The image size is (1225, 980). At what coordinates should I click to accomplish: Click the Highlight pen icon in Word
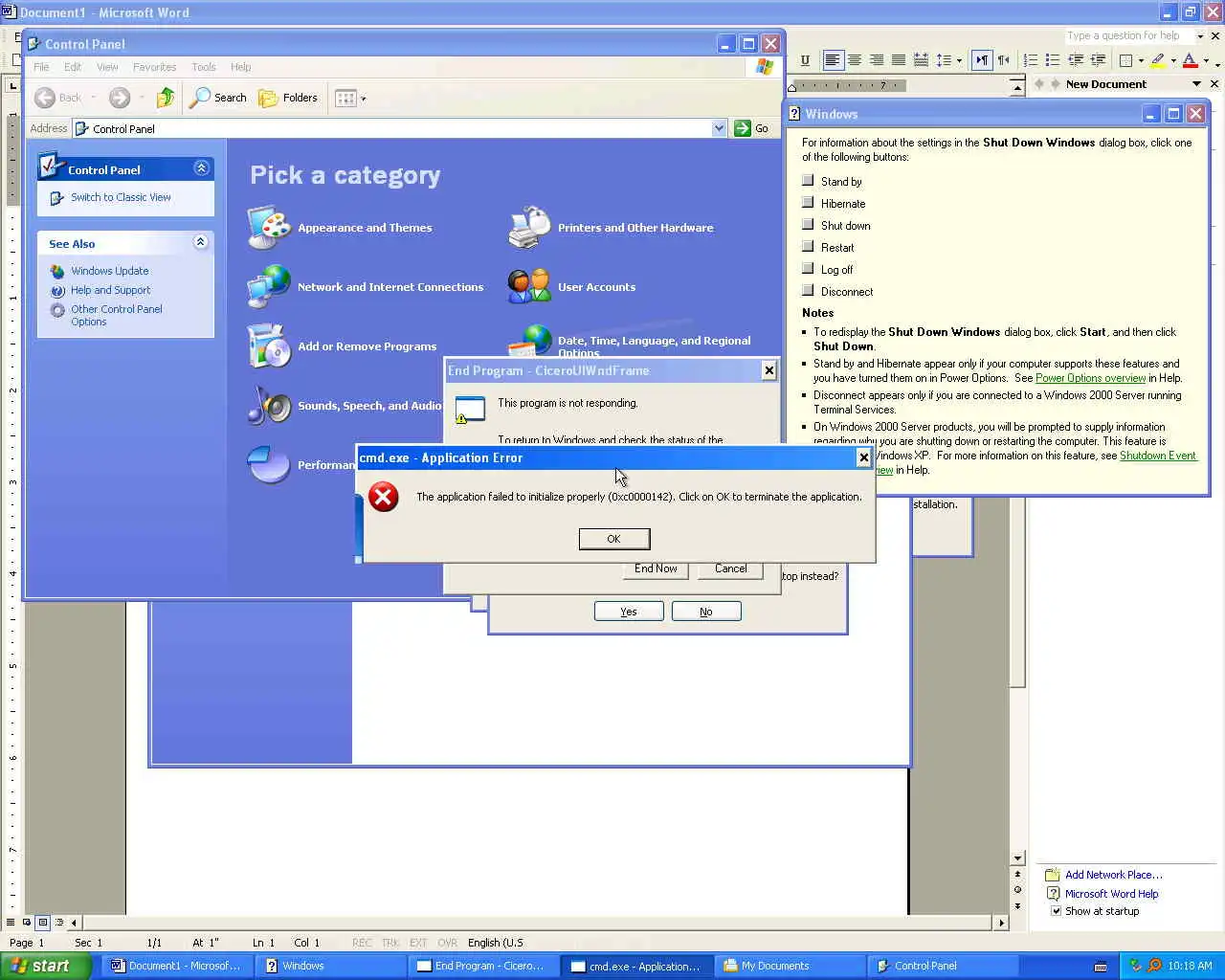click(x=1158, y=60)
